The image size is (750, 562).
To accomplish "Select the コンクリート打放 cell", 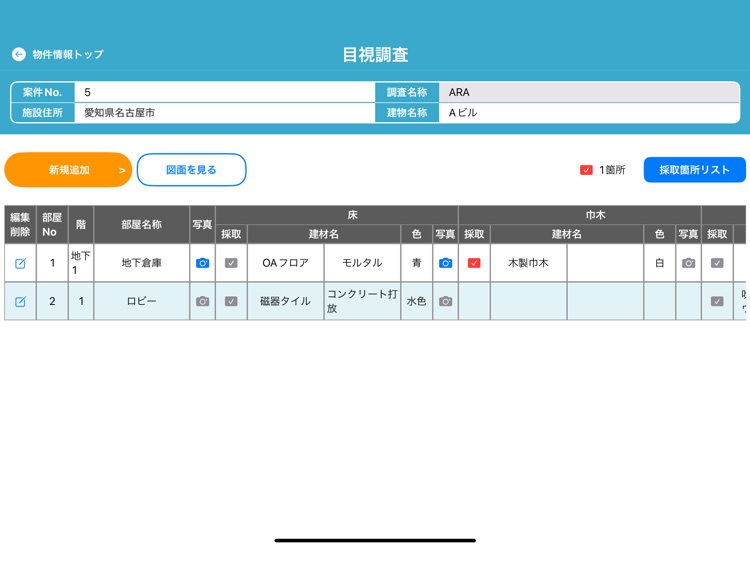I will click(x=362, y=301).
